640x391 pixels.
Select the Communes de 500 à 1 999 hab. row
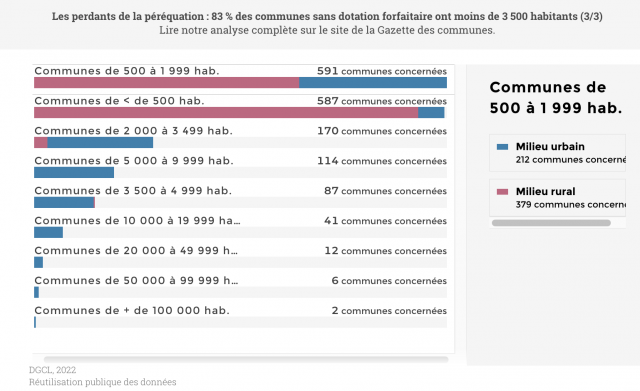point(240,77)
